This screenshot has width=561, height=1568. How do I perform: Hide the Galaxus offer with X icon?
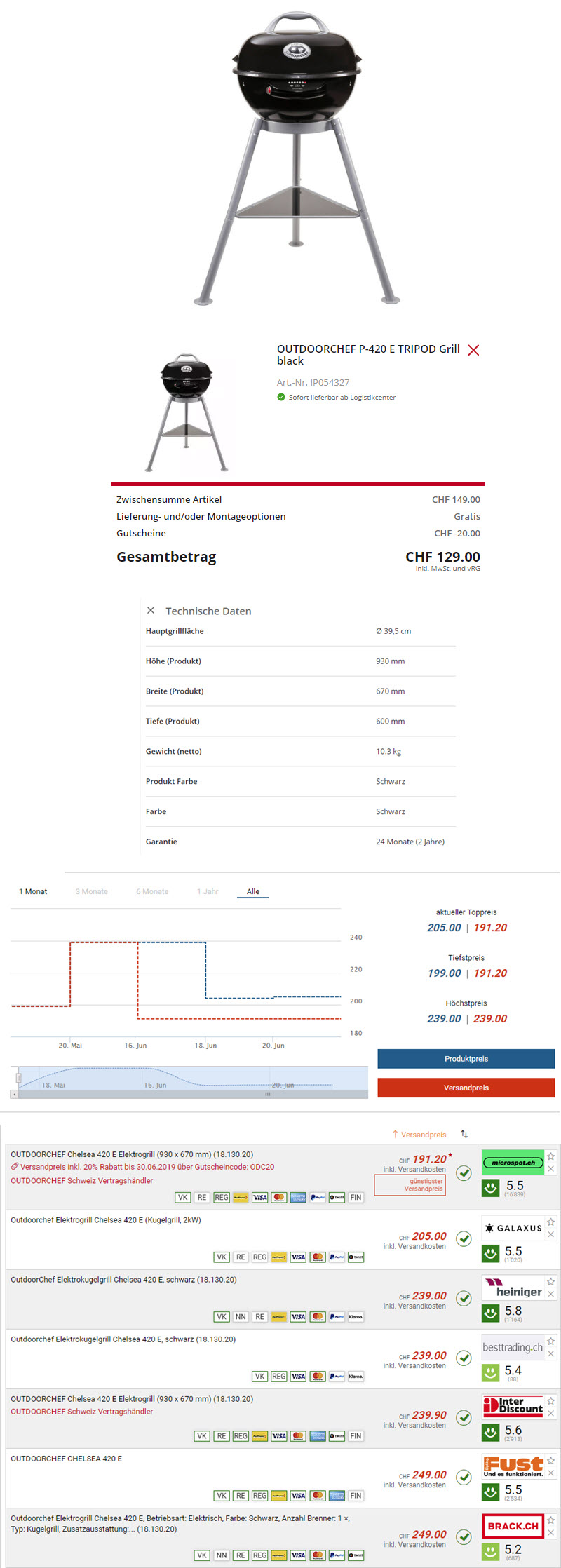coord(551,1234)
